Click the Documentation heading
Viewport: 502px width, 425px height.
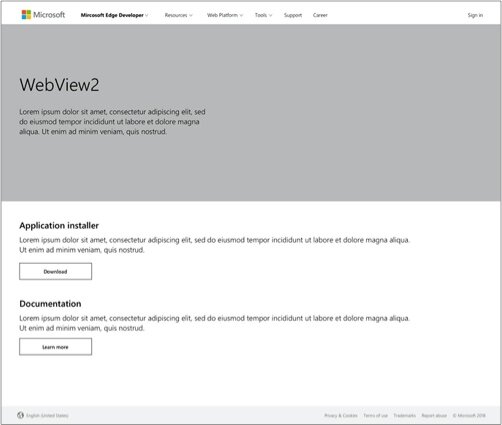[50, 304]
